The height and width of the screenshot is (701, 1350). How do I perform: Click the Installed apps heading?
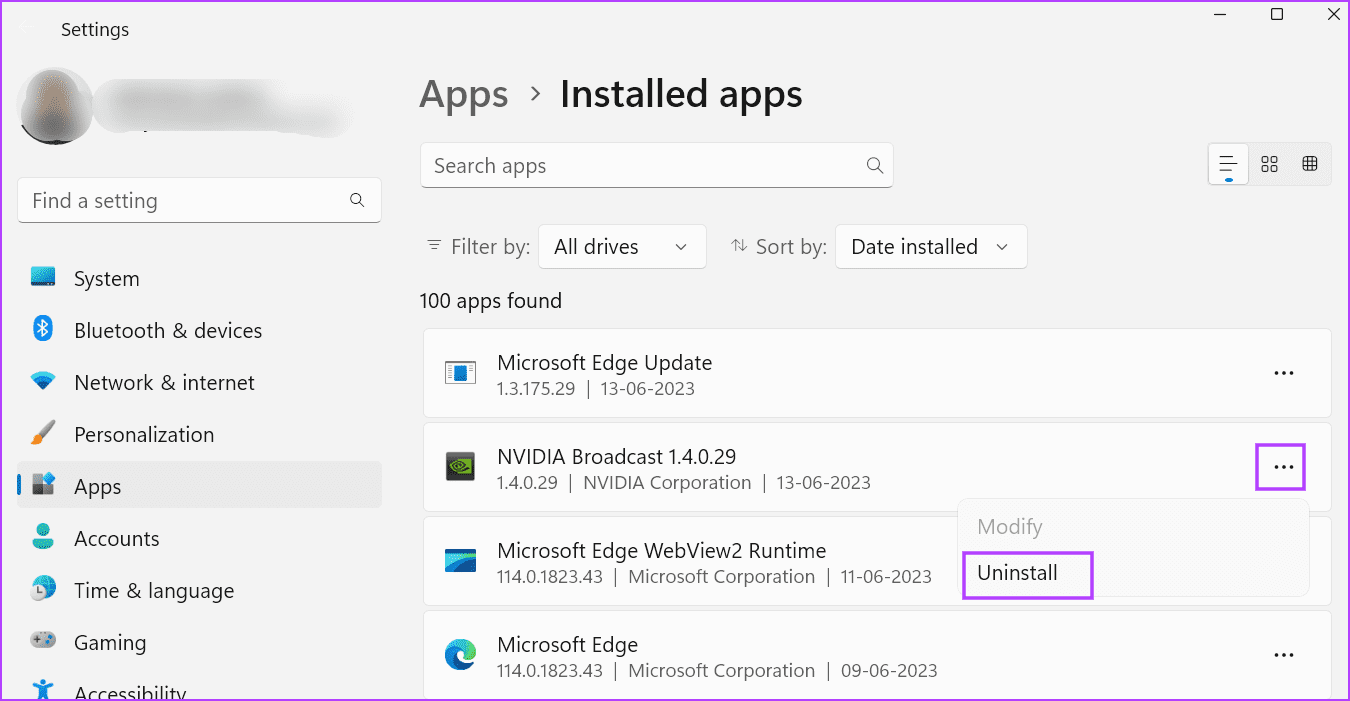pyautogui.click(x=681, y=95)
